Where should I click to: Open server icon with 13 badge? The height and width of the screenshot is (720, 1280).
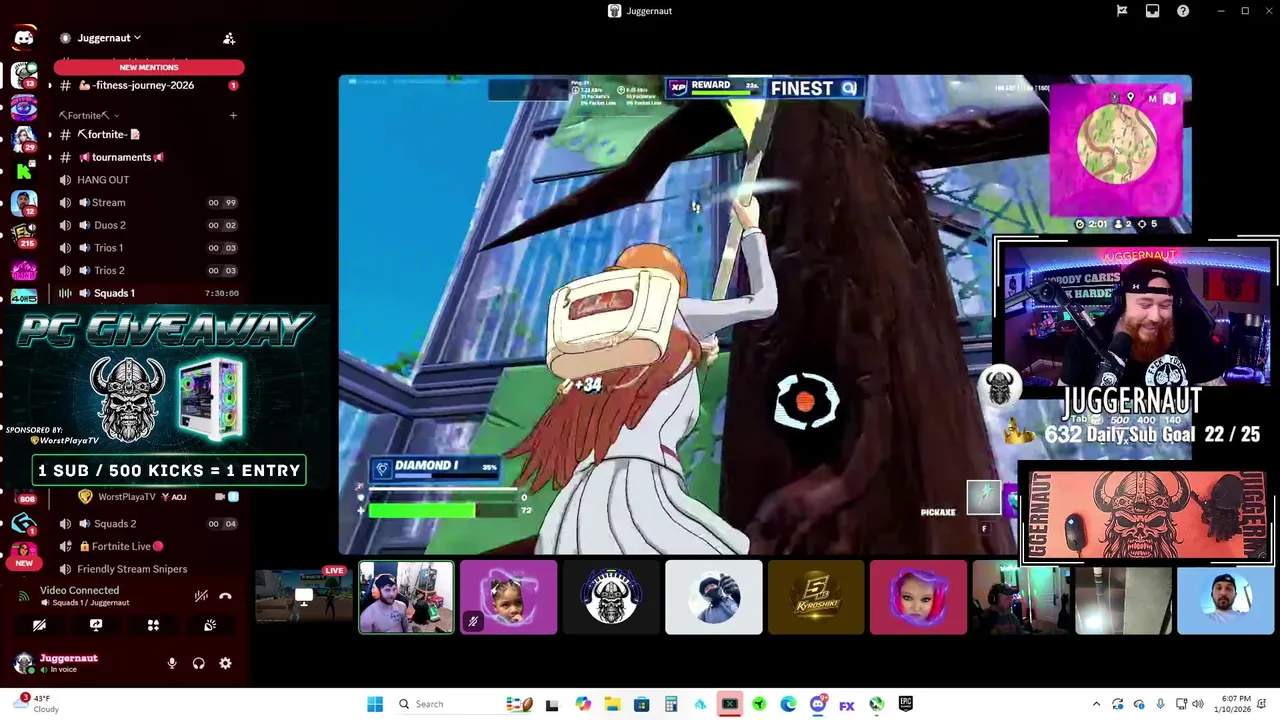click(x=24, y=74)
